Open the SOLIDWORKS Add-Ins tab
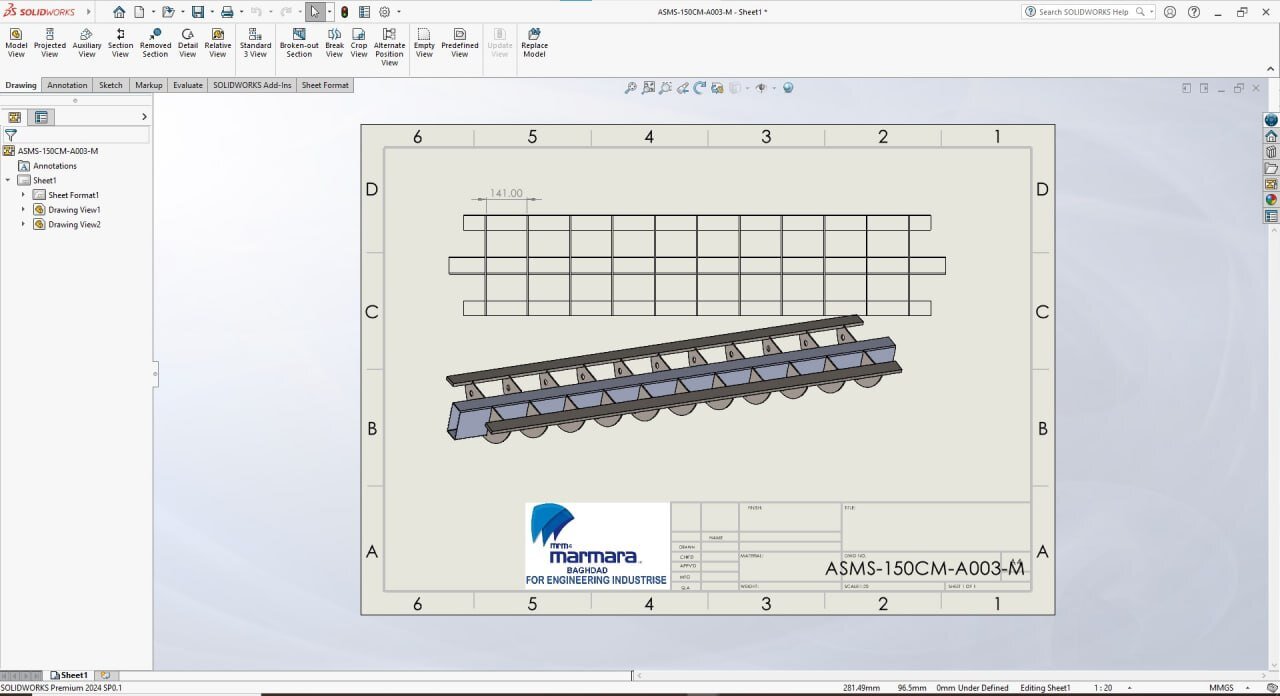This screenshot has width=1280, height=696. point(252,85)
